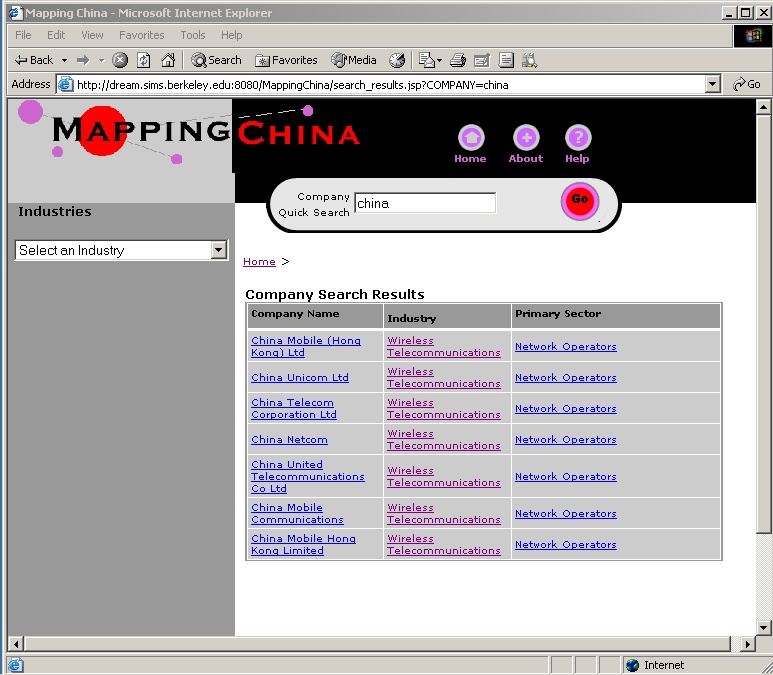Viewport: 773px width, 675px height.
Task: Click Network Operators in China Unicom Ltd row
Action: click(x=565, y=378)
